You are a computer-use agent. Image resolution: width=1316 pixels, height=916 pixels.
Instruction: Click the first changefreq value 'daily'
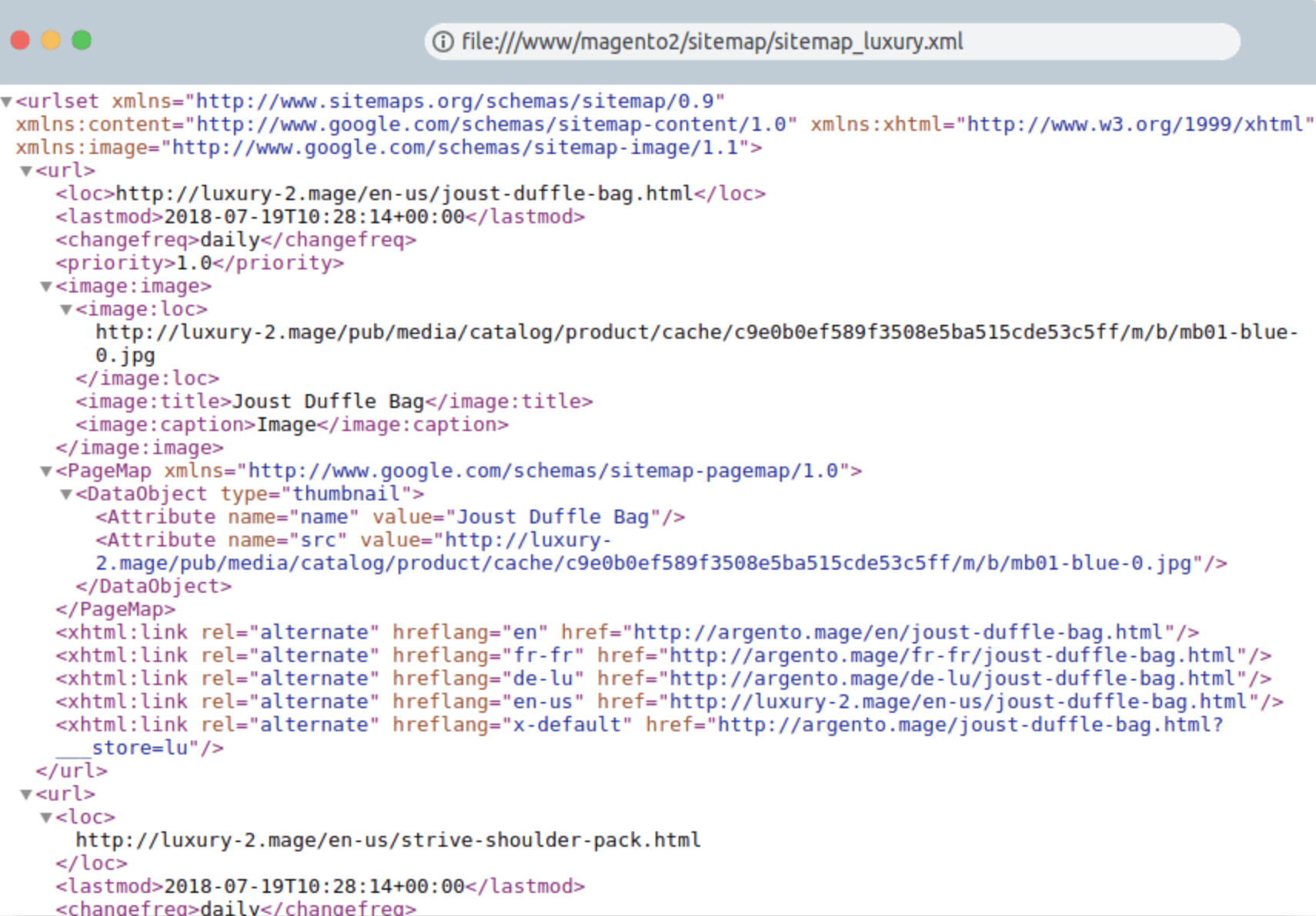229,240
